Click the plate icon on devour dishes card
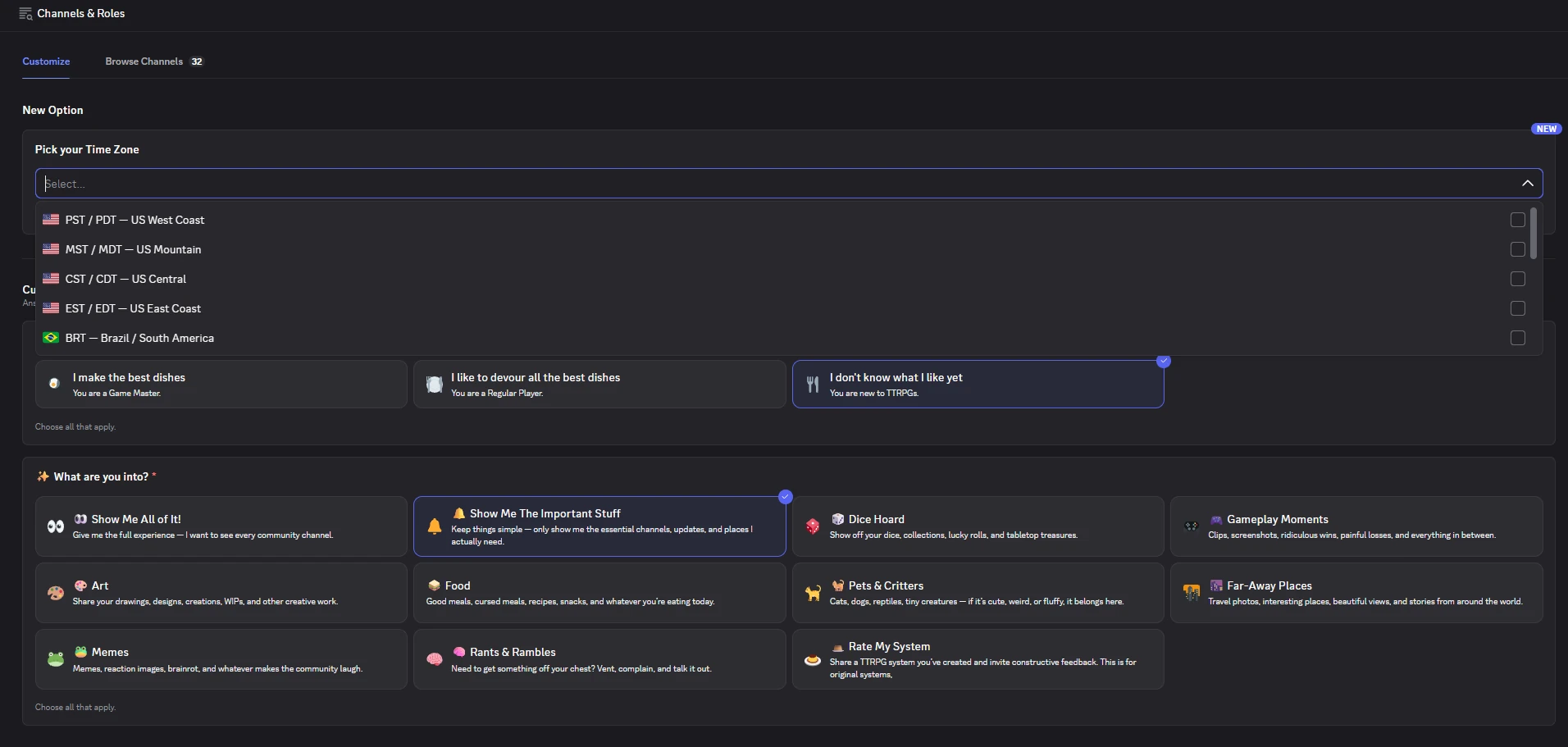Image resolution: width=1568 pixels, height=747 pixels. coord(435,384)
